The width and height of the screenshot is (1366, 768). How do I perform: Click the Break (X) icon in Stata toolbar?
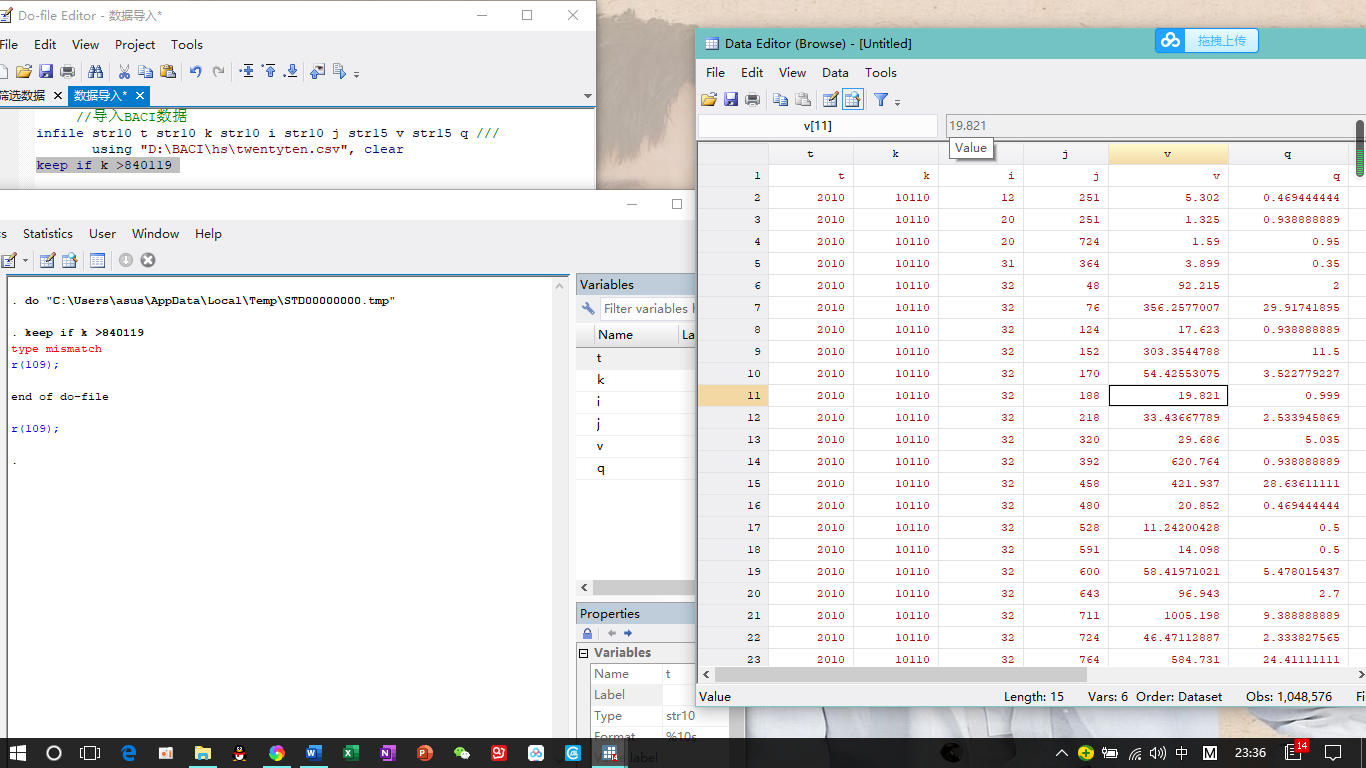(x=148, y=260)
